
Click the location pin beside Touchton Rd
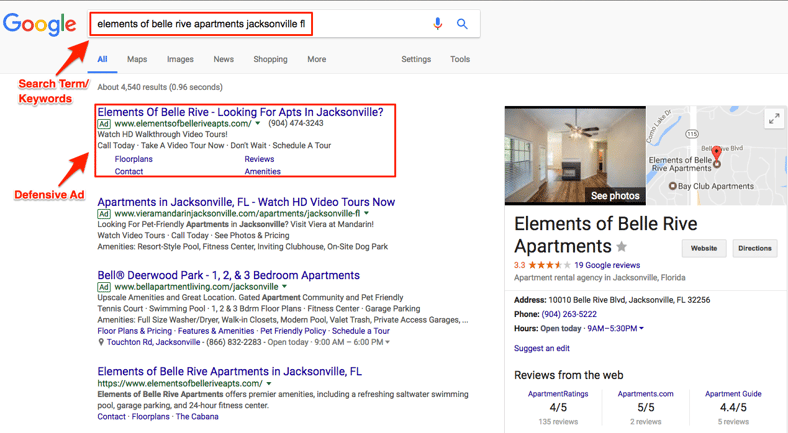(101, 342)
